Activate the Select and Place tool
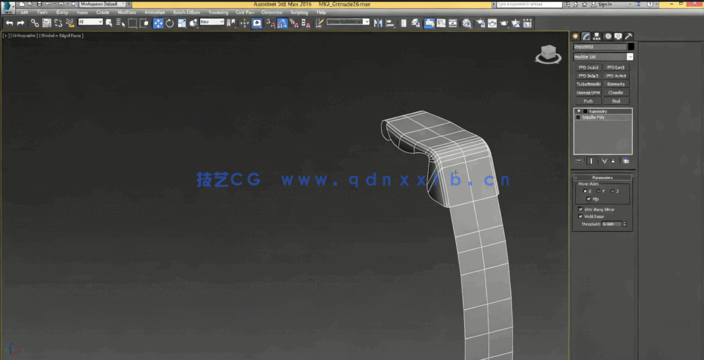 click(193, 23)
